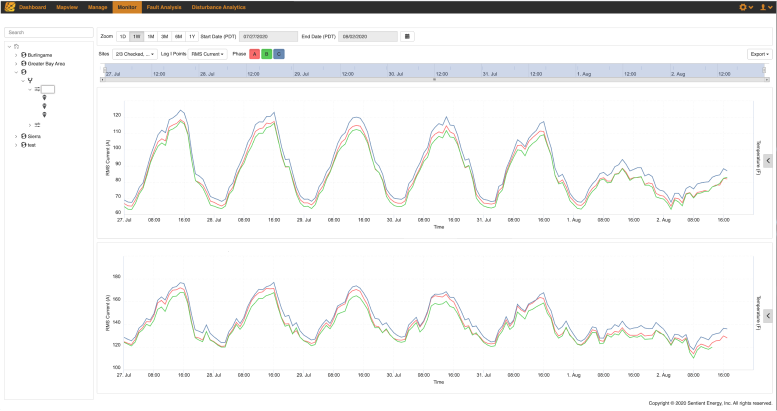Open the Disturbance Analytics tab

(219, 7)
